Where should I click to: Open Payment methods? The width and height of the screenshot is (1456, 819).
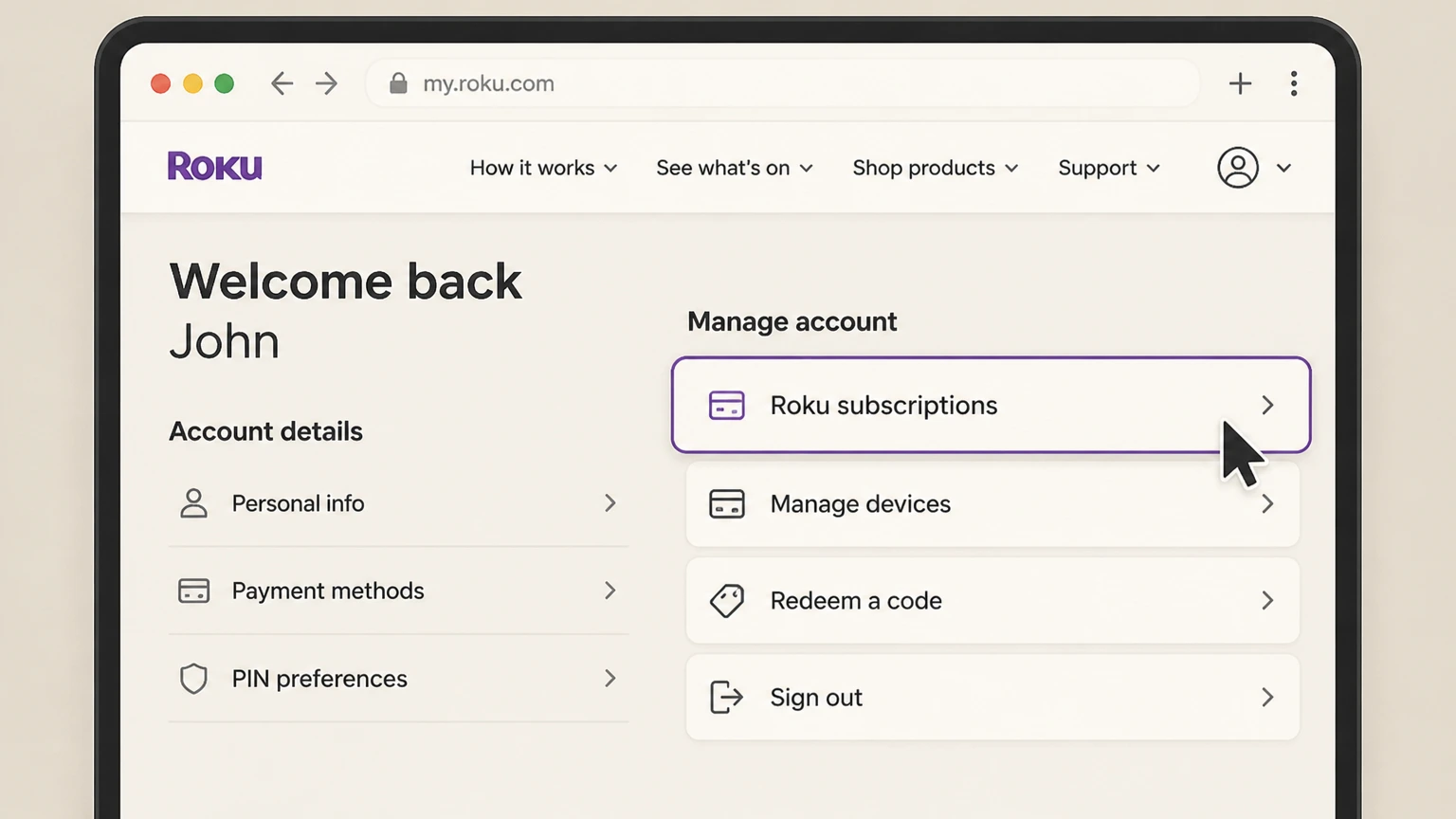click(398, 591)
